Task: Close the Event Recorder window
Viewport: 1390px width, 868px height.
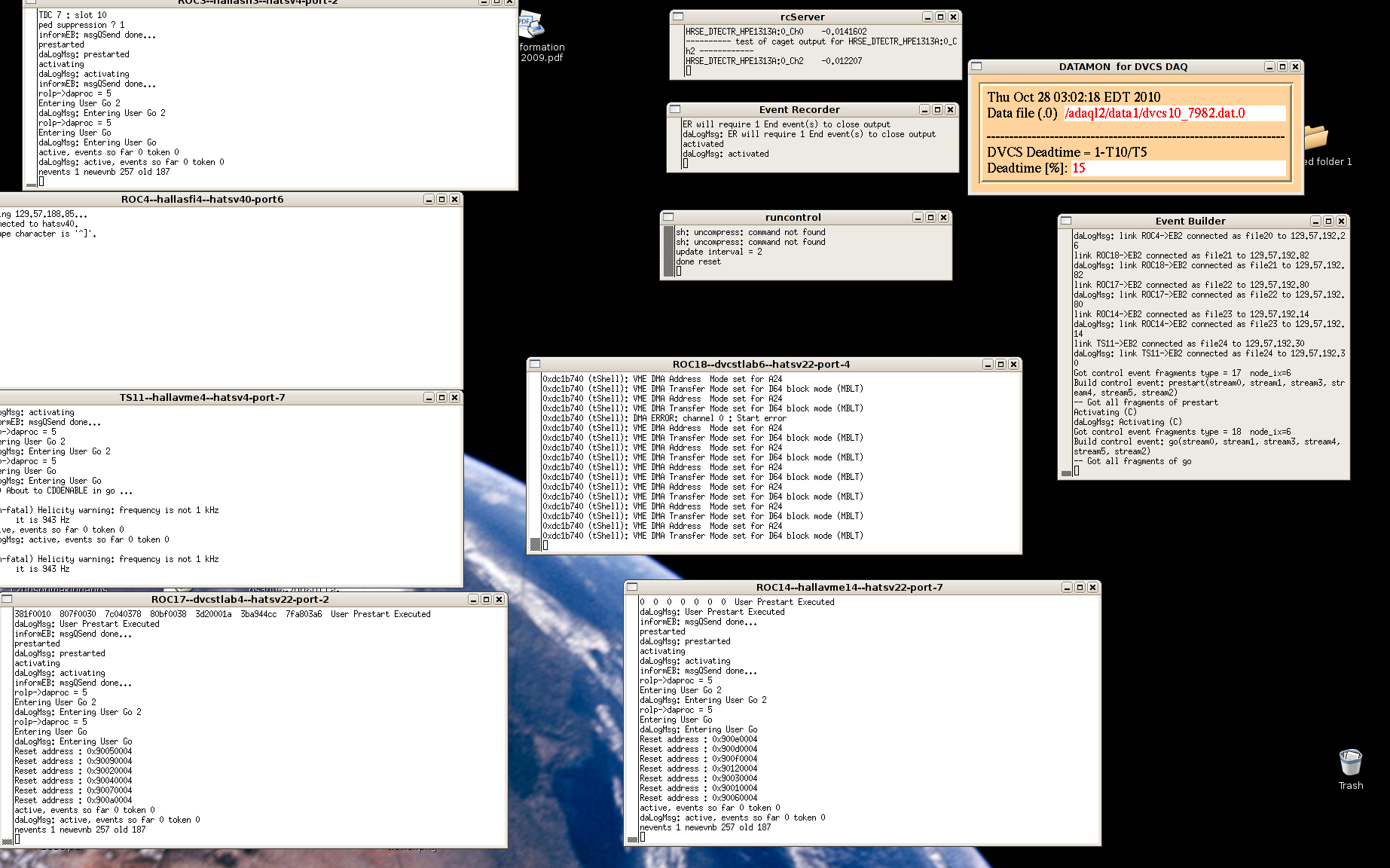Action: click(x=950, y=109)
